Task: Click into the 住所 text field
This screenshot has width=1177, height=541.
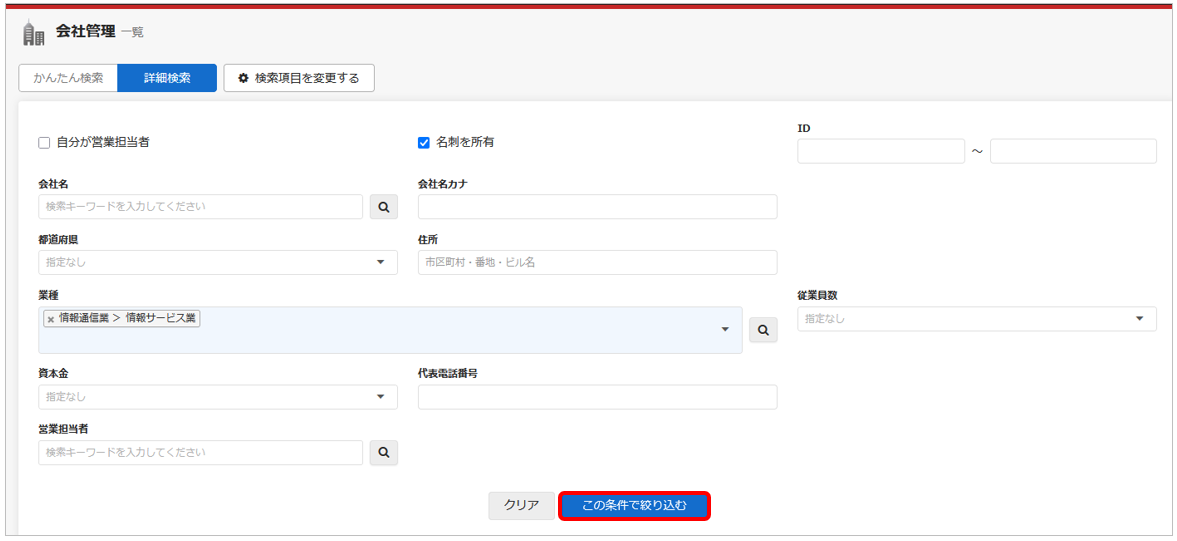Action: pos(598,263)
